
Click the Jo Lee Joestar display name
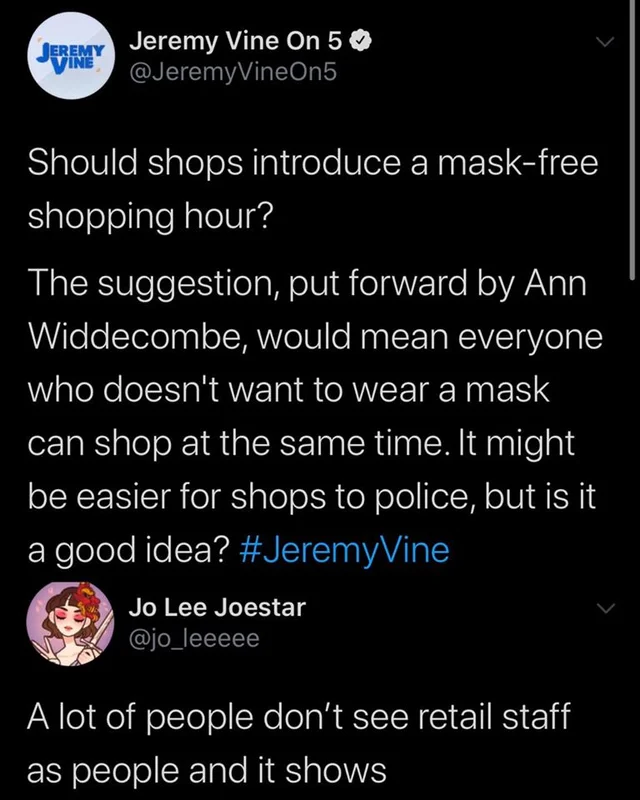coord(218,607)
